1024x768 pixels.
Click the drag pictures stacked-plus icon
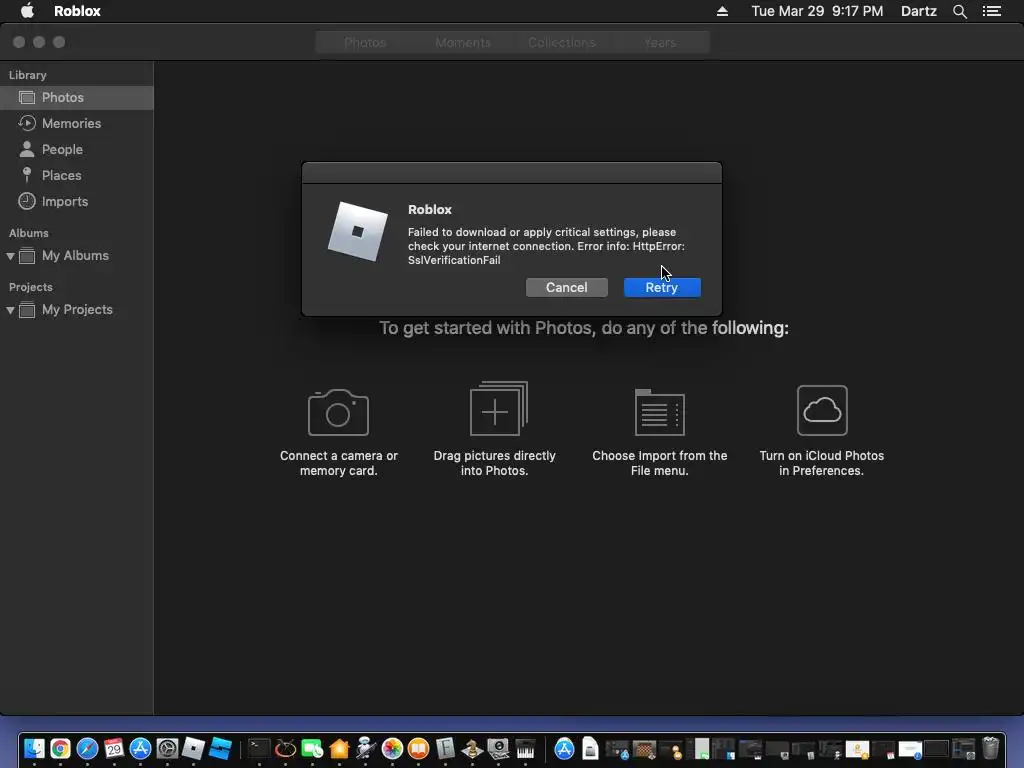tap(498, 409)
